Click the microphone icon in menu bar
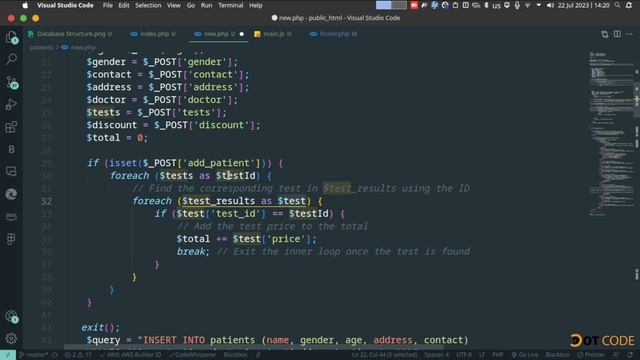640x360 pixels. click(517, 5)
